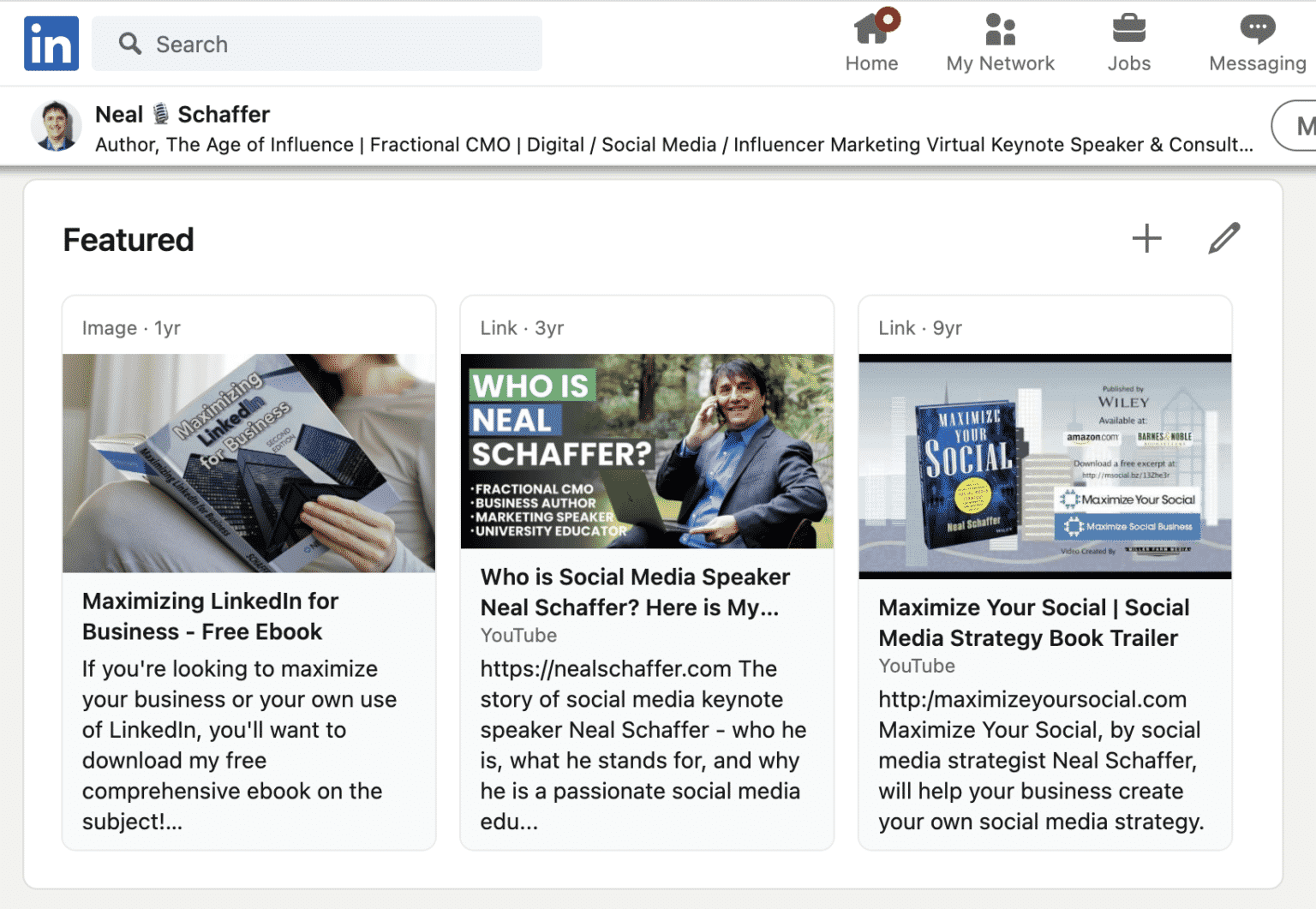This screenshot has width=1316, height=909.
Task: Click the Search input field
Action: 317,43
